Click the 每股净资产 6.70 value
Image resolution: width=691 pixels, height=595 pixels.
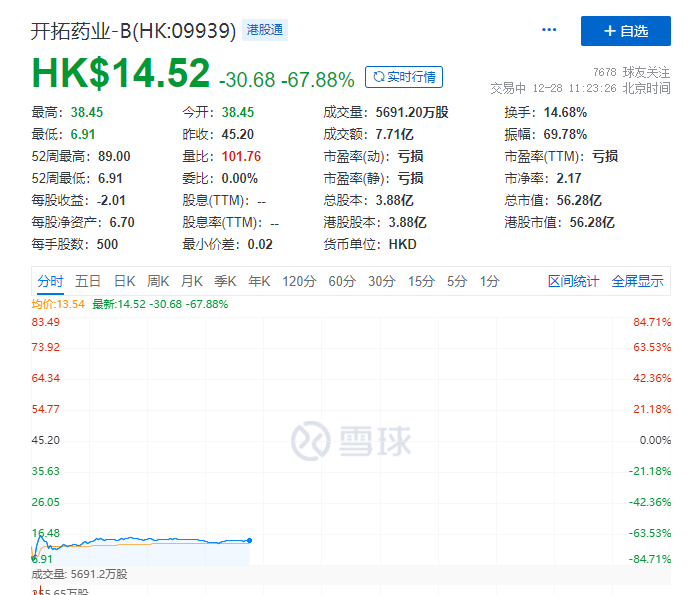[122, 223]
